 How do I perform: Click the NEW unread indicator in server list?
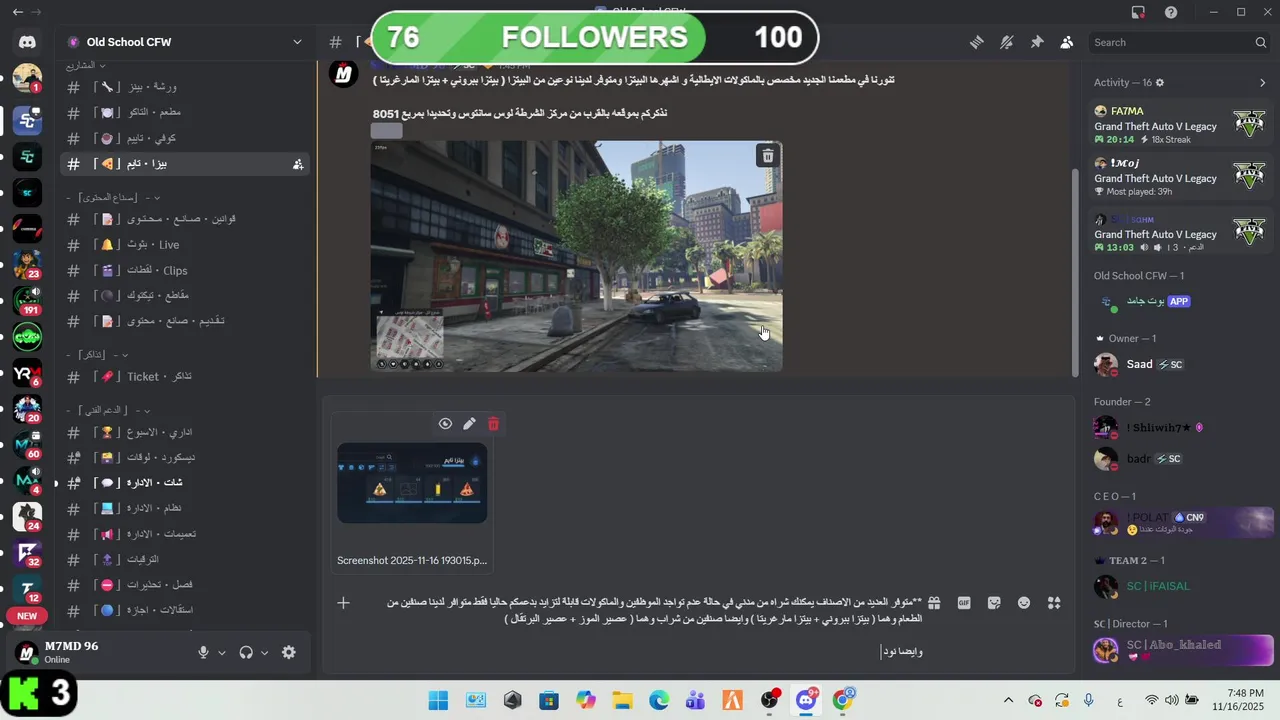27,616
